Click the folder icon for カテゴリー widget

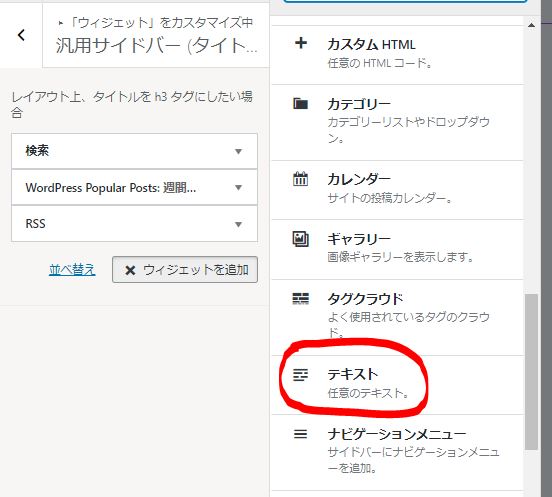(x=301, y=104)
